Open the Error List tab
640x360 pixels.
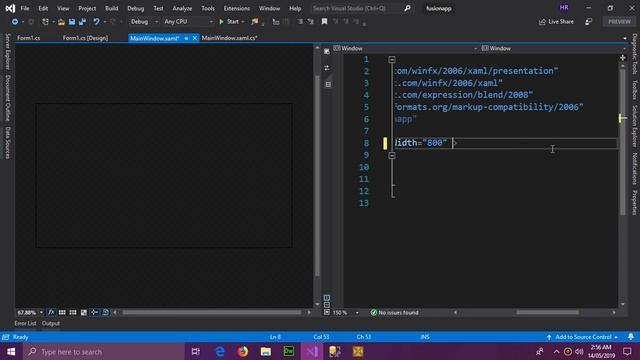tap(25, 324)
